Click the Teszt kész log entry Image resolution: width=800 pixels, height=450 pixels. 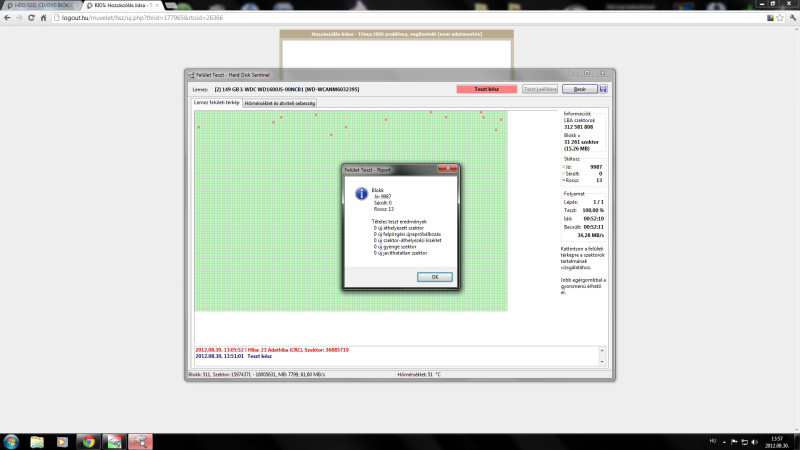click(x=233, y=356)
